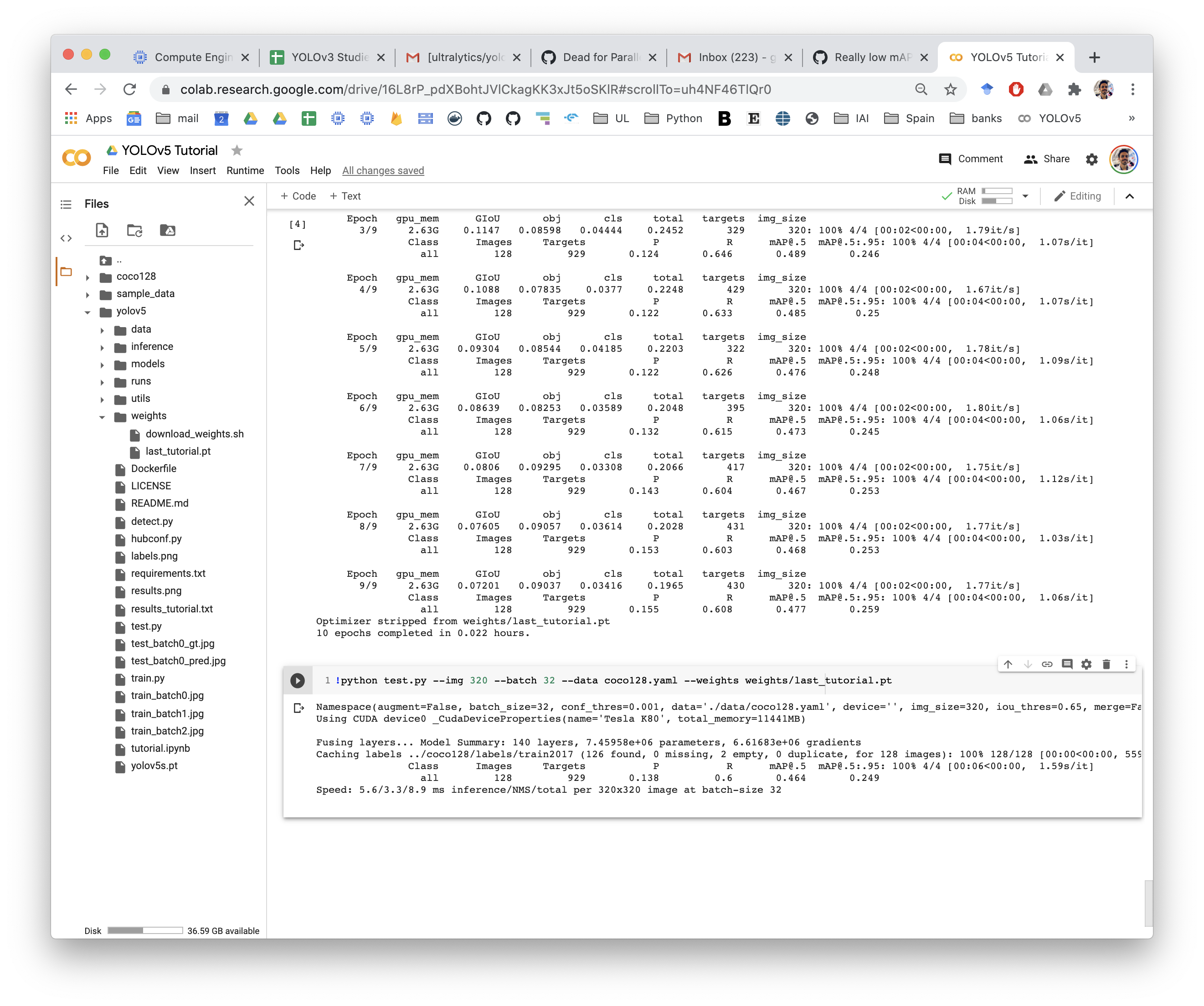Open the cell settings gear
This screenshot has width=1204, height=1006.
tap(1086, 664)
